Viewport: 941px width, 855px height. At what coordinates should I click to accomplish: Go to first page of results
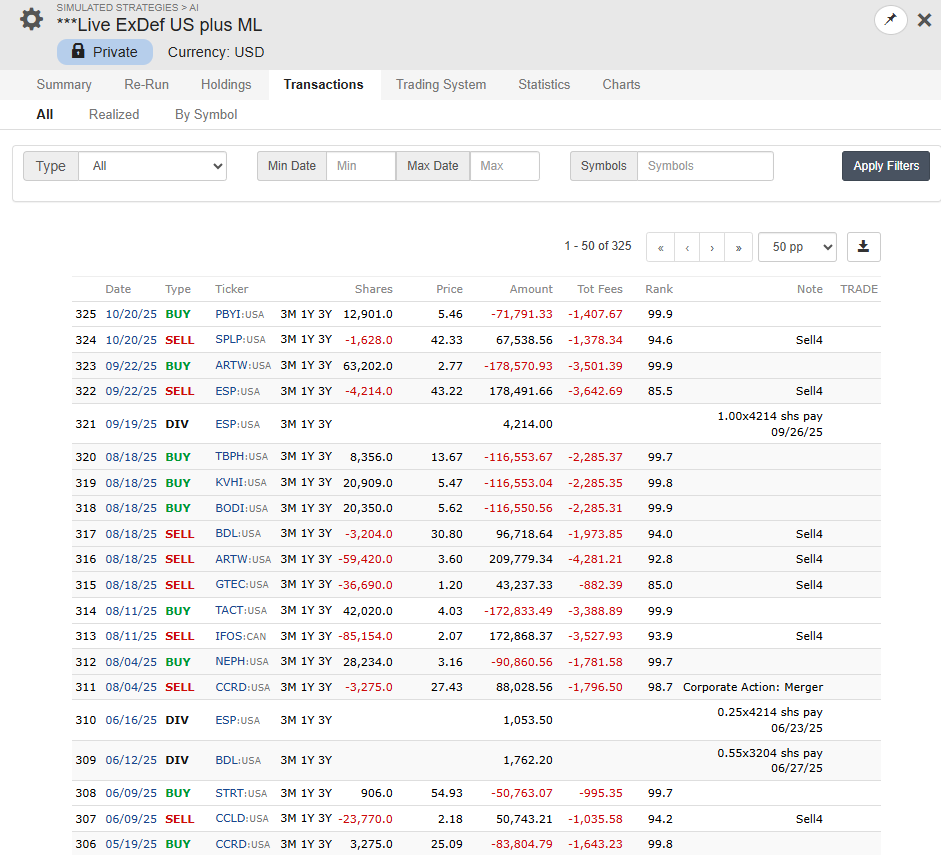[660, 247]
